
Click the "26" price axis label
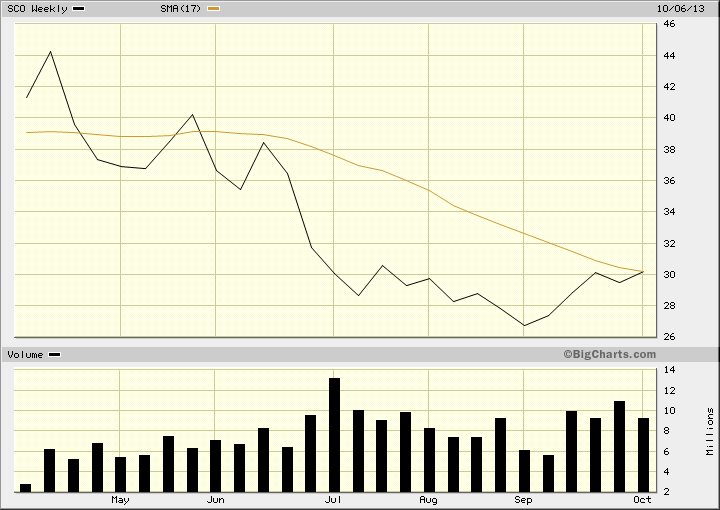669,336
